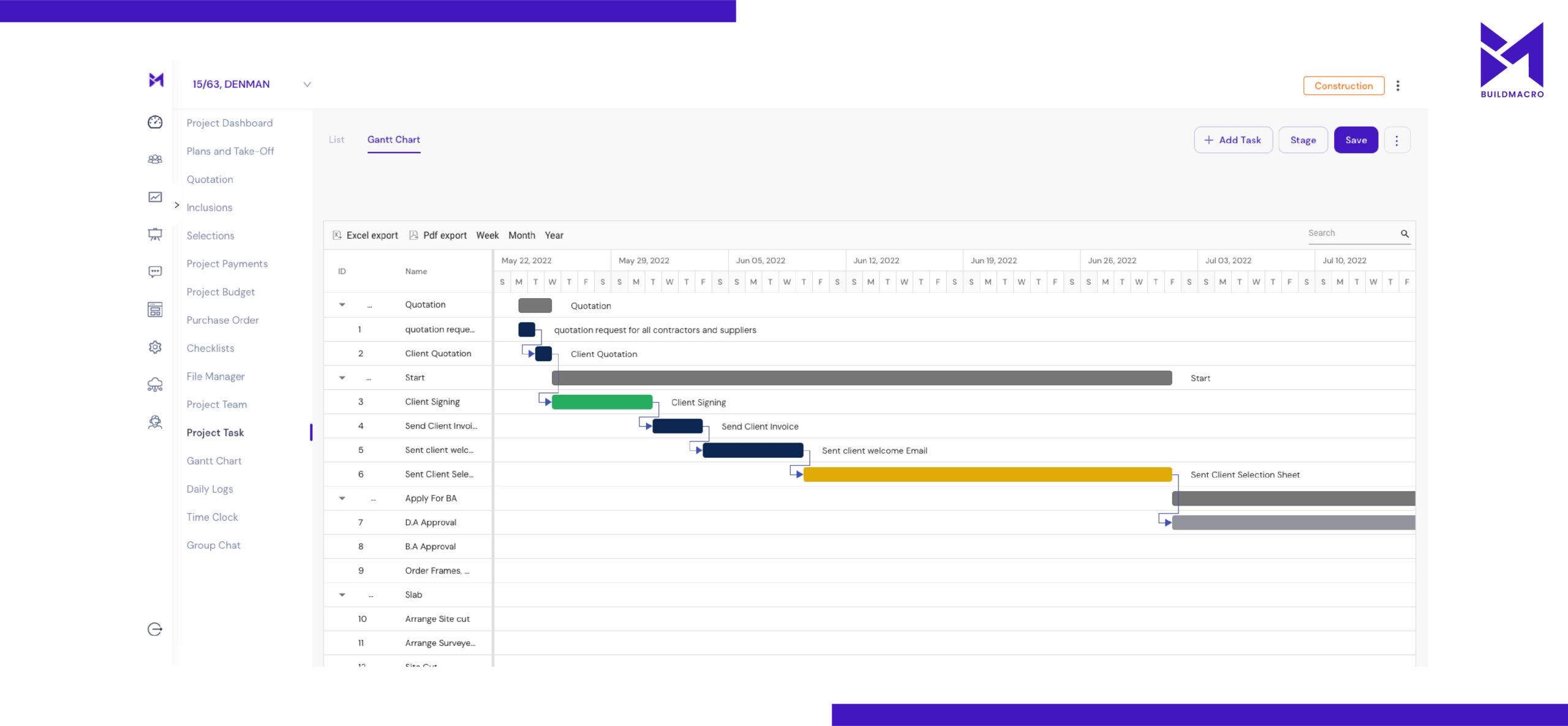
Task: Open the dashboard speedometer icon in sidebar
Action: click(156, 122)
